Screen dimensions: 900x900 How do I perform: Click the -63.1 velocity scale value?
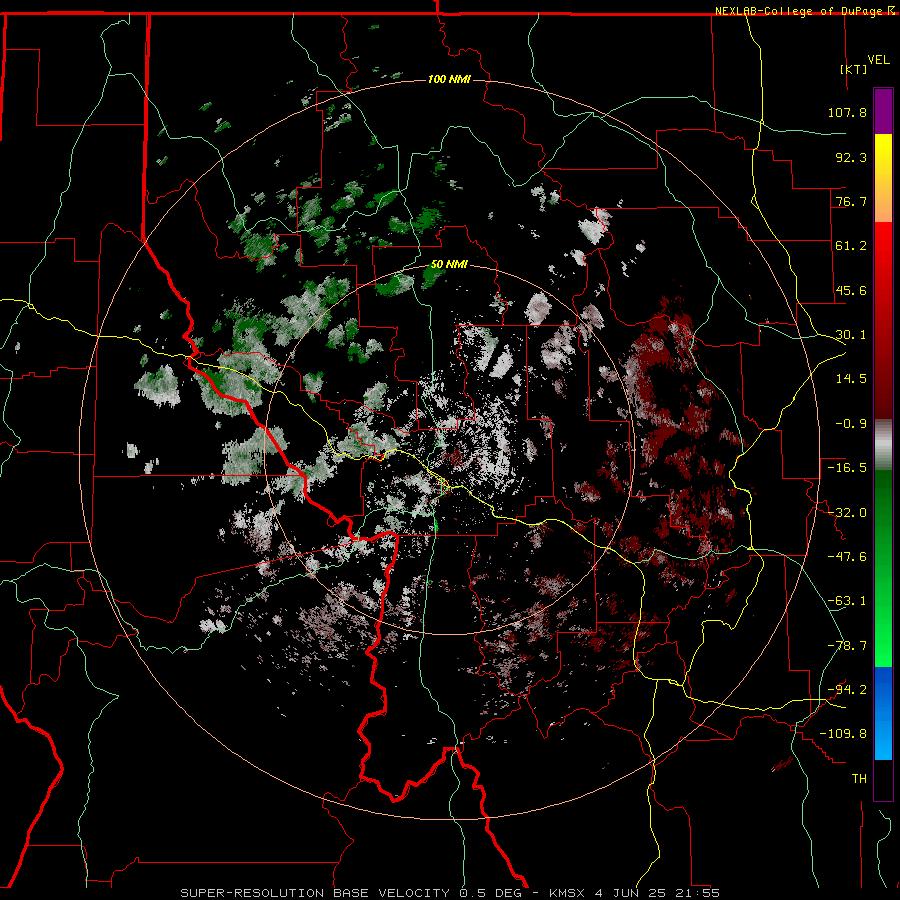(847, 601)
